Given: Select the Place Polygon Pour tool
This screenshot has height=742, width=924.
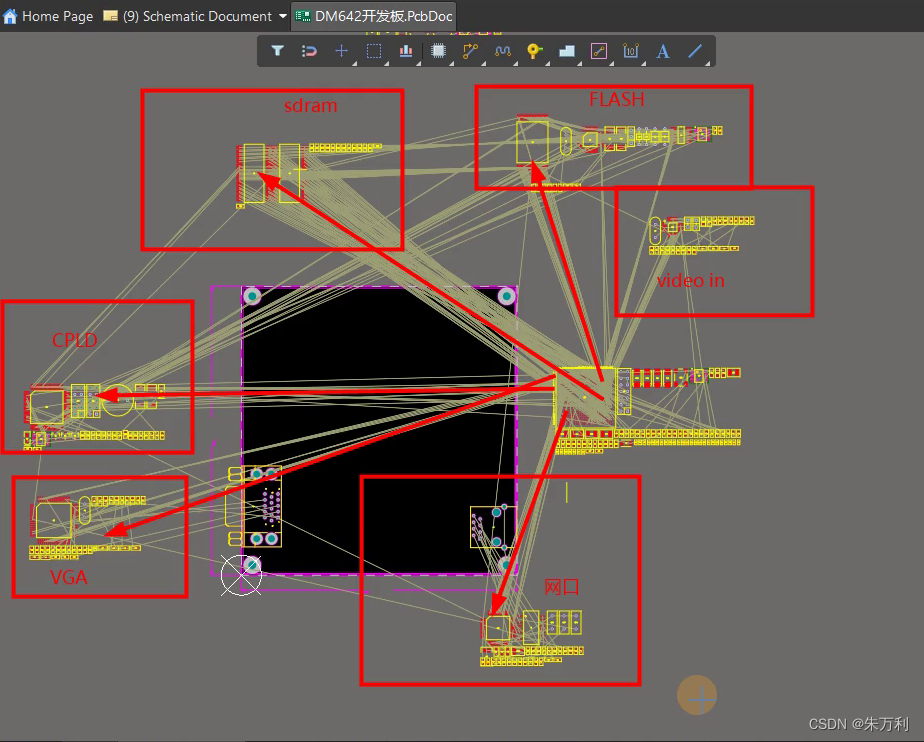Looking at the screenshot, I should (566, 51).
